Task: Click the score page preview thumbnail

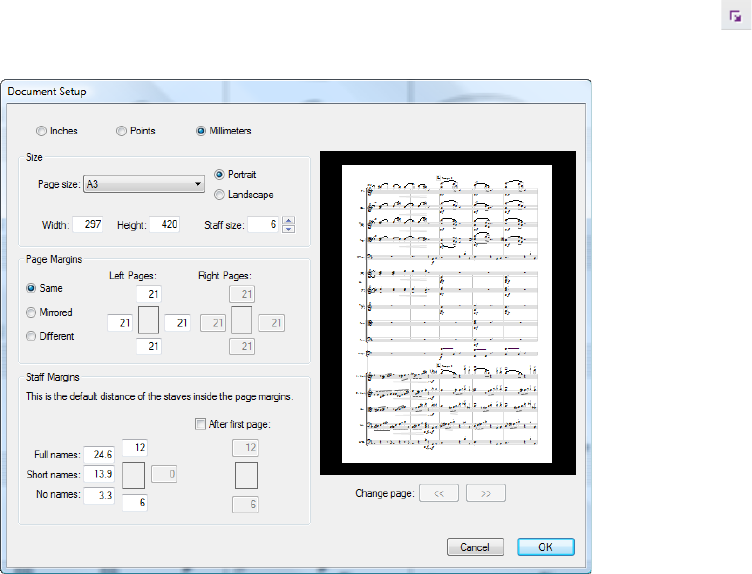Action: tap(447, 314)
